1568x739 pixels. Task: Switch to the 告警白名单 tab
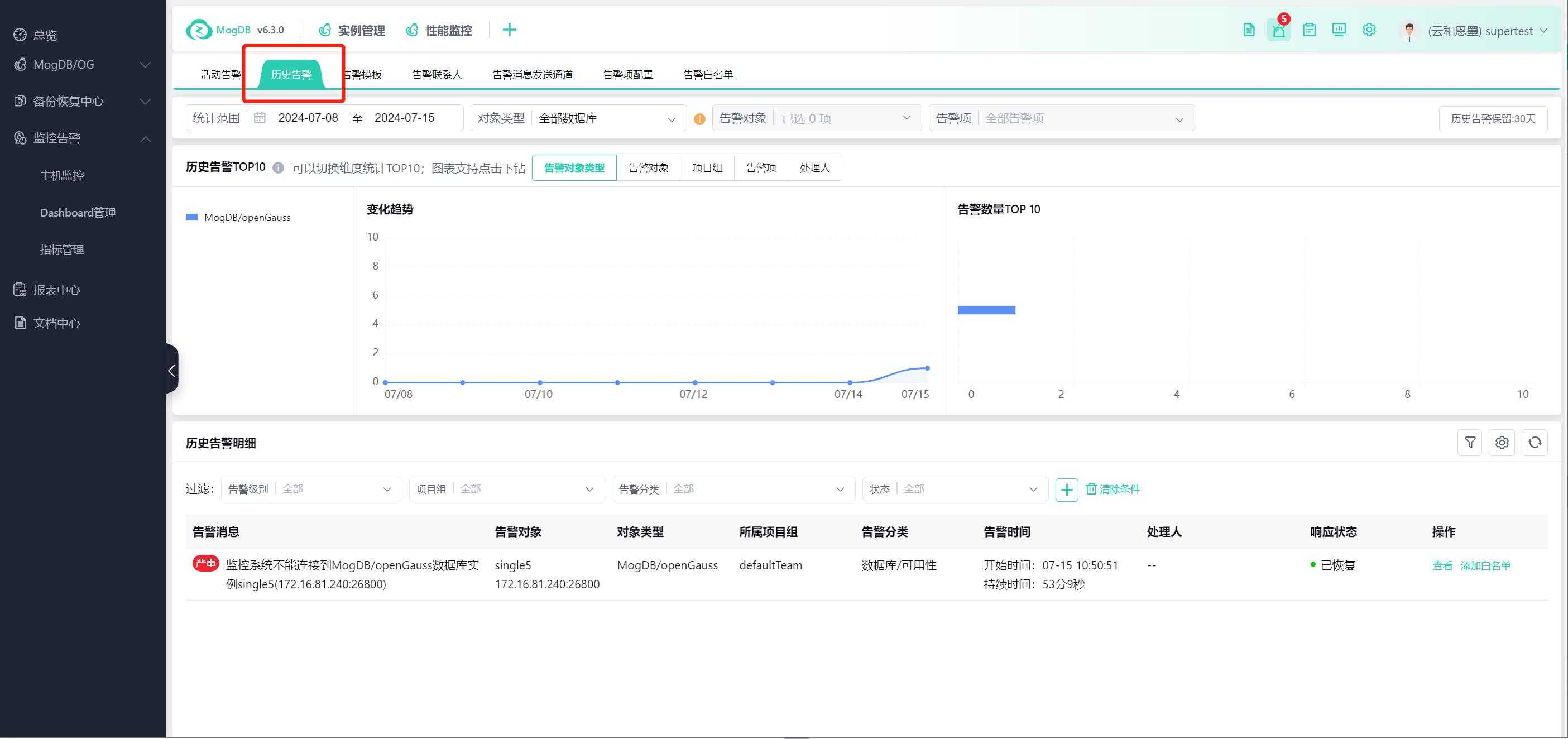(708, 74)
